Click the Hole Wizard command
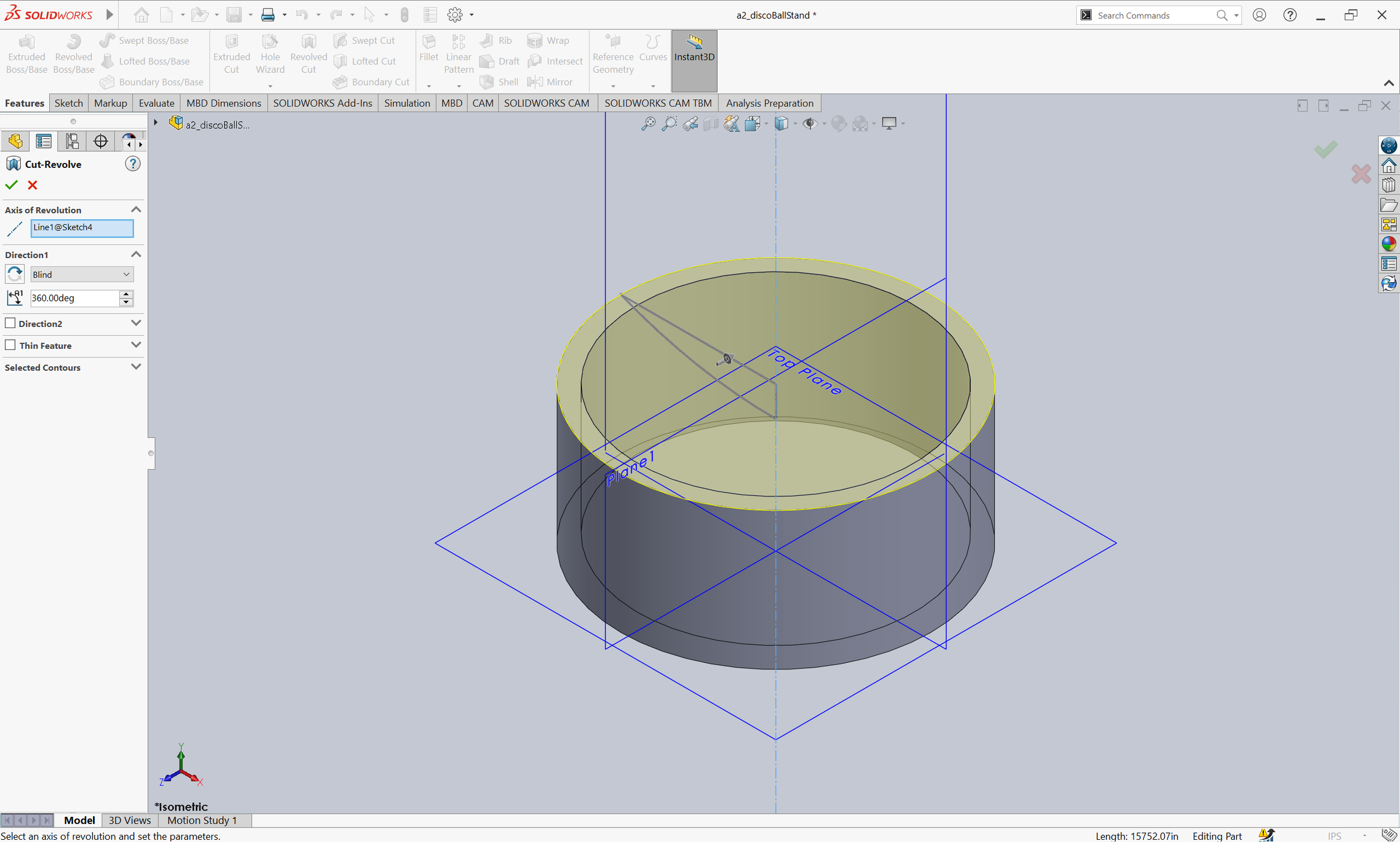Viewport: 1400px width, 842px height. point(270,54)
